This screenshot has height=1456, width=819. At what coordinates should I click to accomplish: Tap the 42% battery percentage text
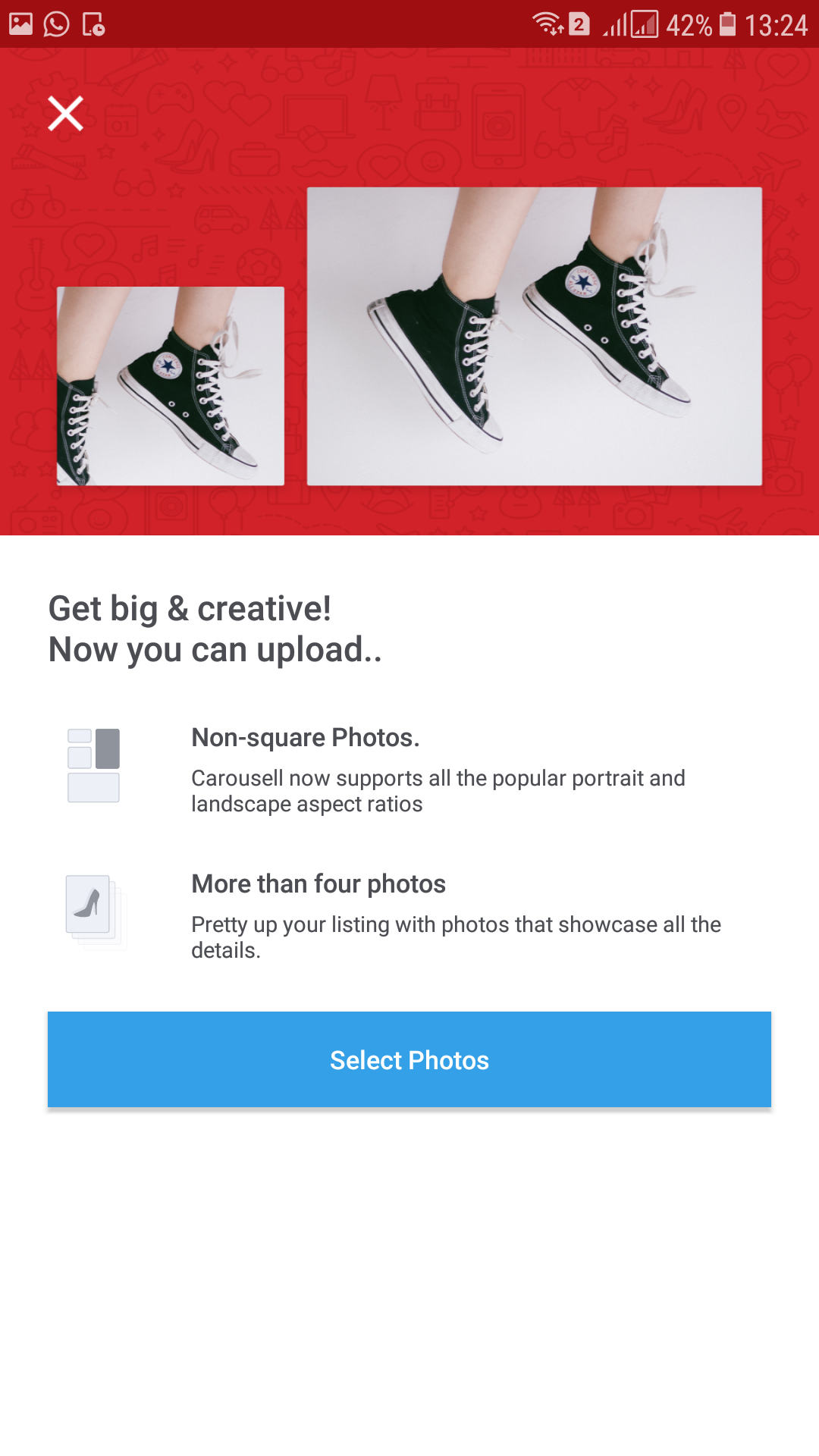[689, 25]
